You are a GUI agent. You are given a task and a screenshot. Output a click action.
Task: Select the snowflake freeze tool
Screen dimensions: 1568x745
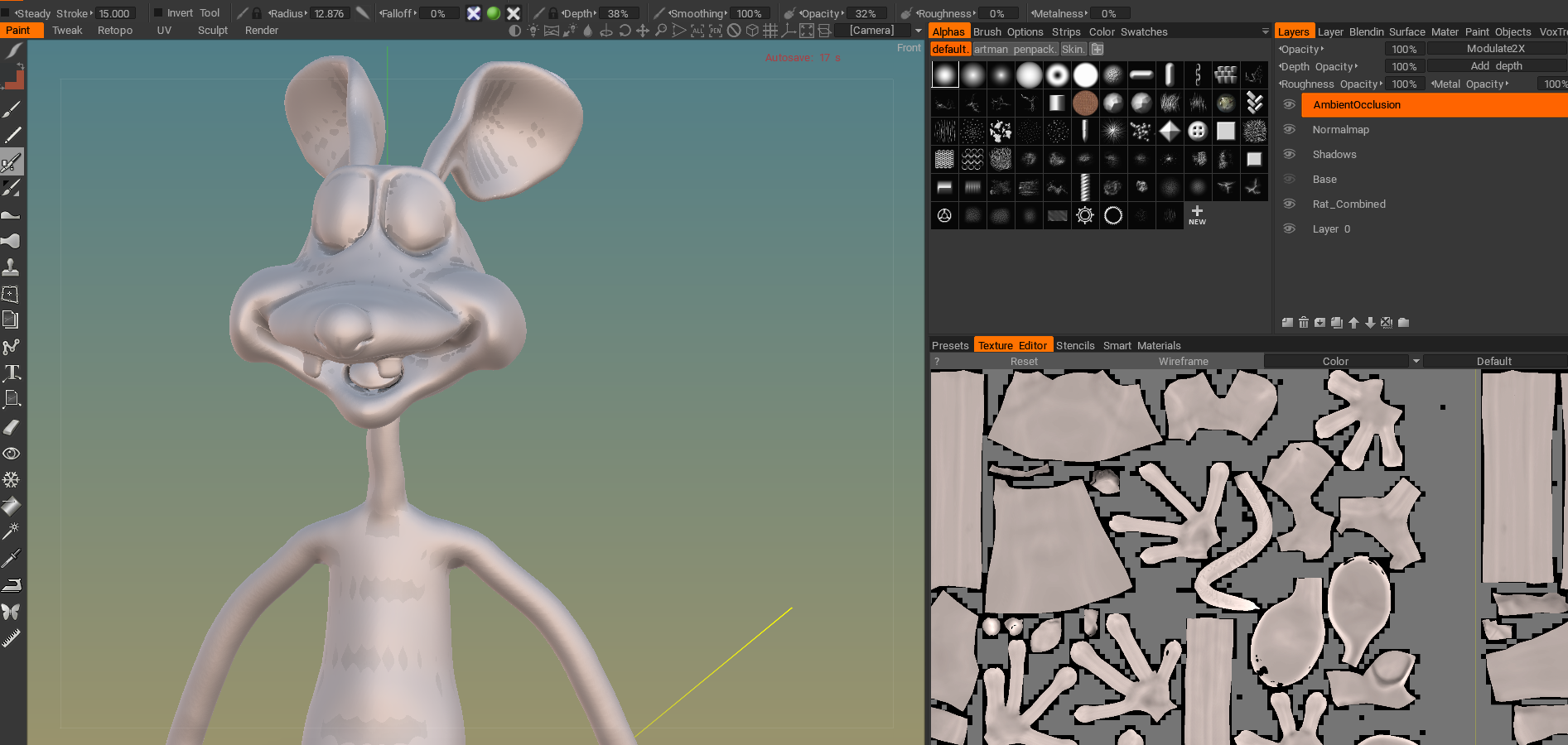[12, 480]
